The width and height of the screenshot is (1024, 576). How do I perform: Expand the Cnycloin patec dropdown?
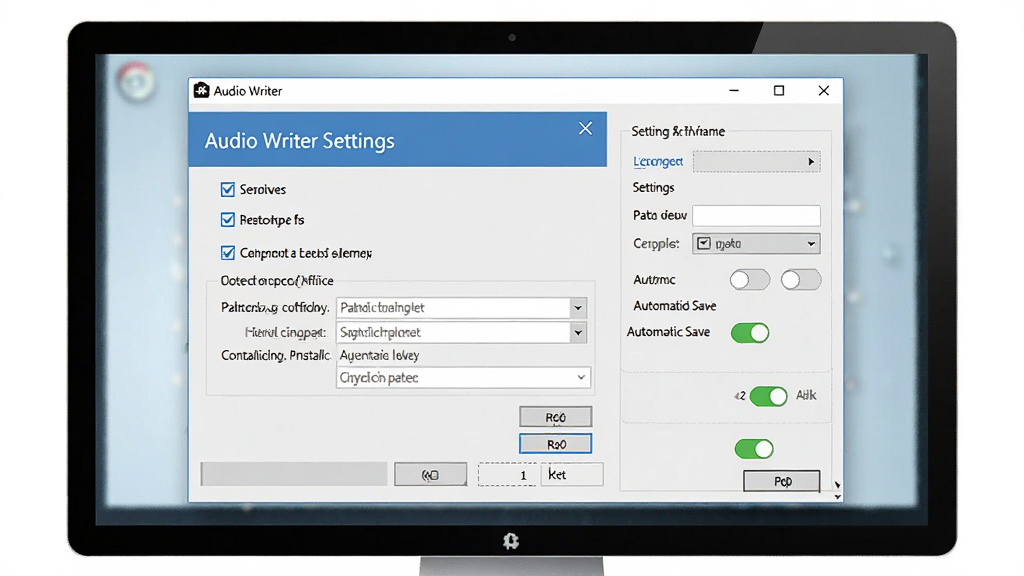463,377
